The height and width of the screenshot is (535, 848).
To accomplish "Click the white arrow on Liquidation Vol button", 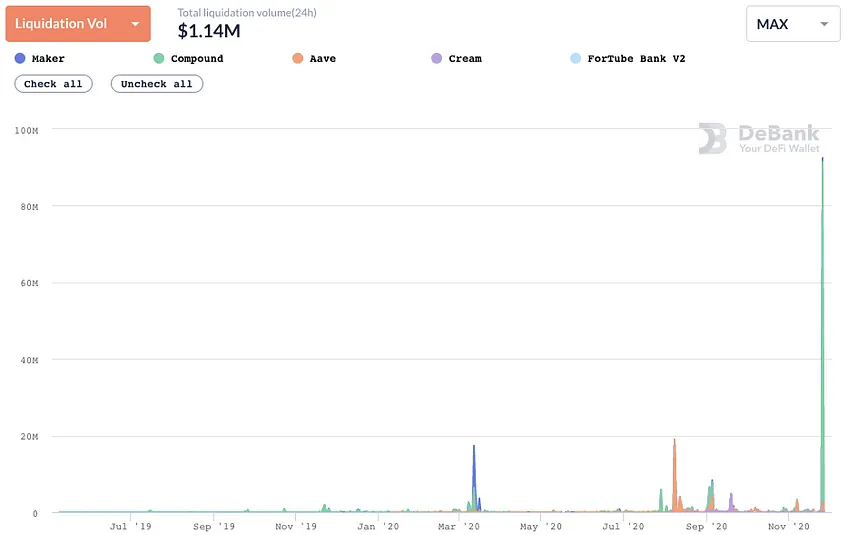I will point(135,24).
